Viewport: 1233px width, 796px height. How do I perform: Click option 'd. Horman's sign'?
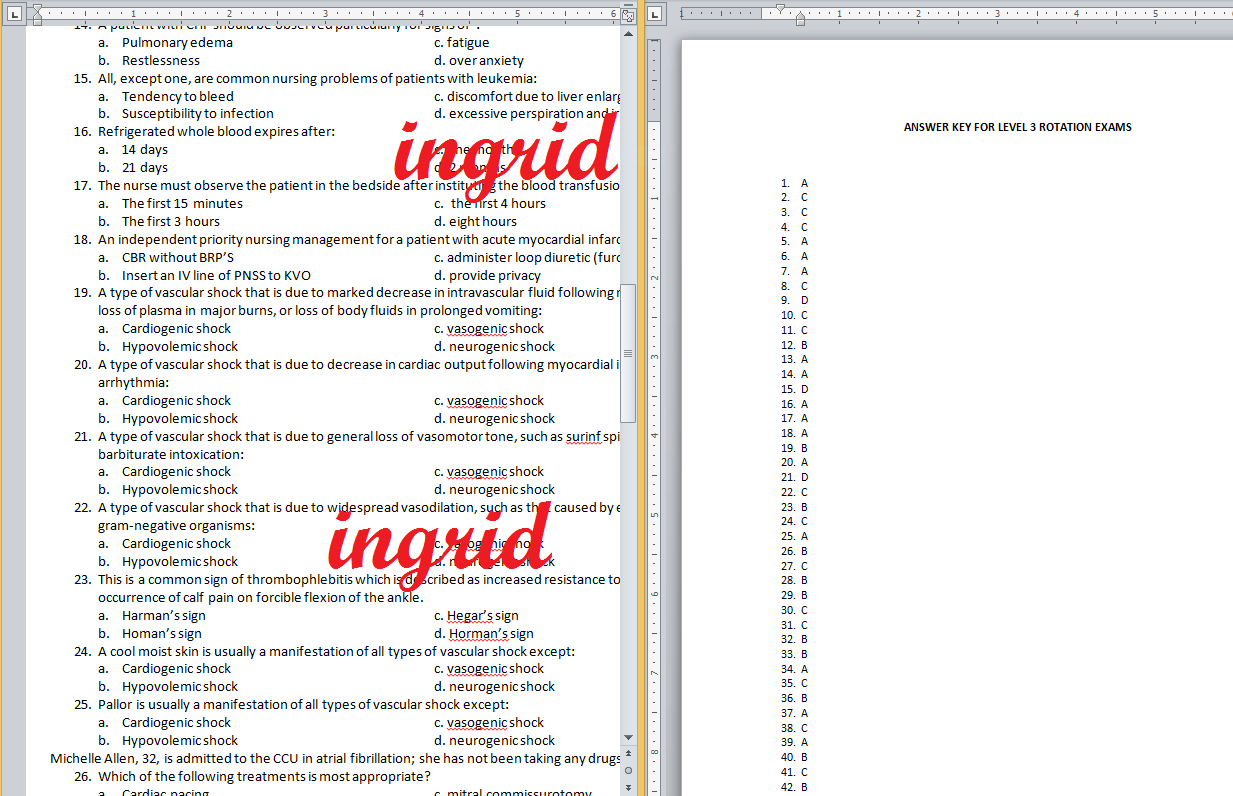click(484, 633)
